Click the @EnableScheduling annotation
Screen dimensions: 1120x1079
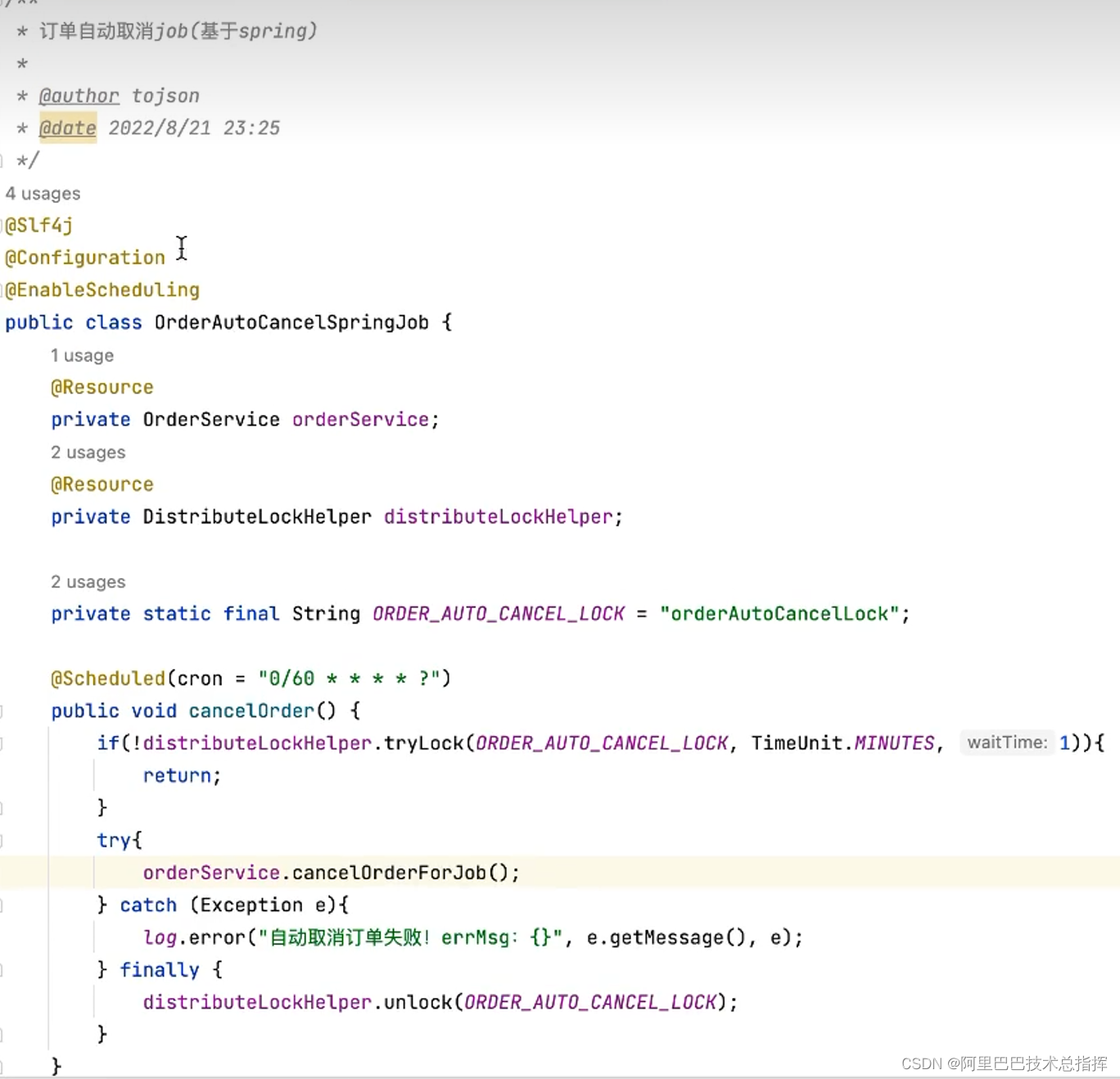pyautogui.click(x=102, y=290)
